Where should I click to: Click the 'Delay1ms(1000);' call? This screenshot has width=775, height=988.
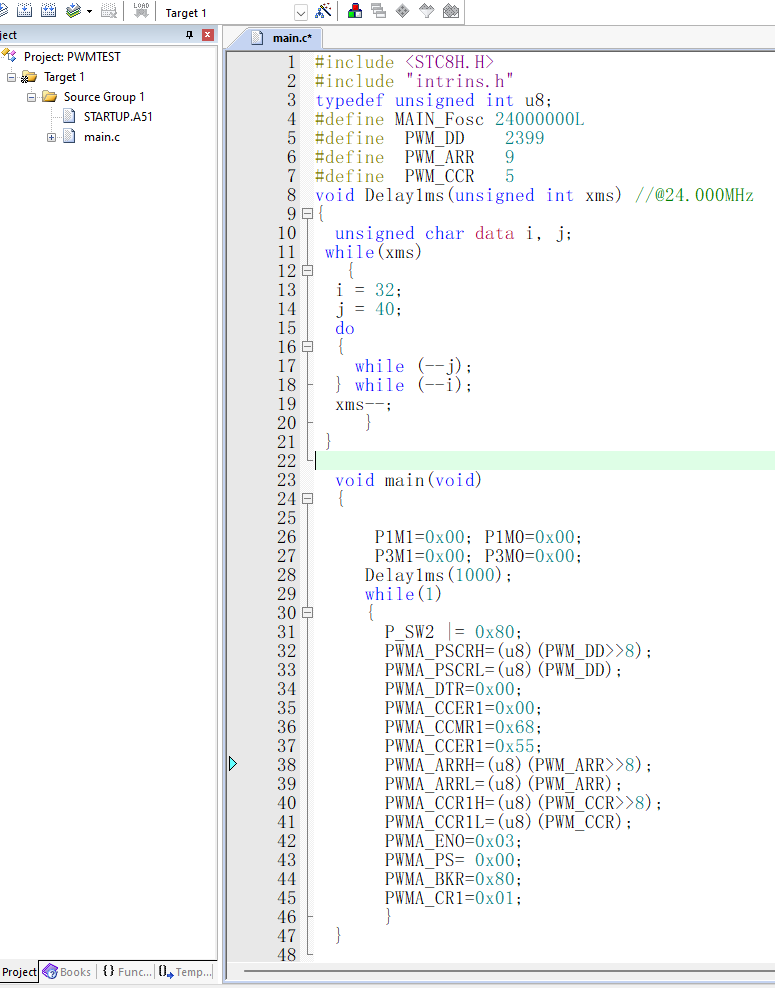click(438, 575)
